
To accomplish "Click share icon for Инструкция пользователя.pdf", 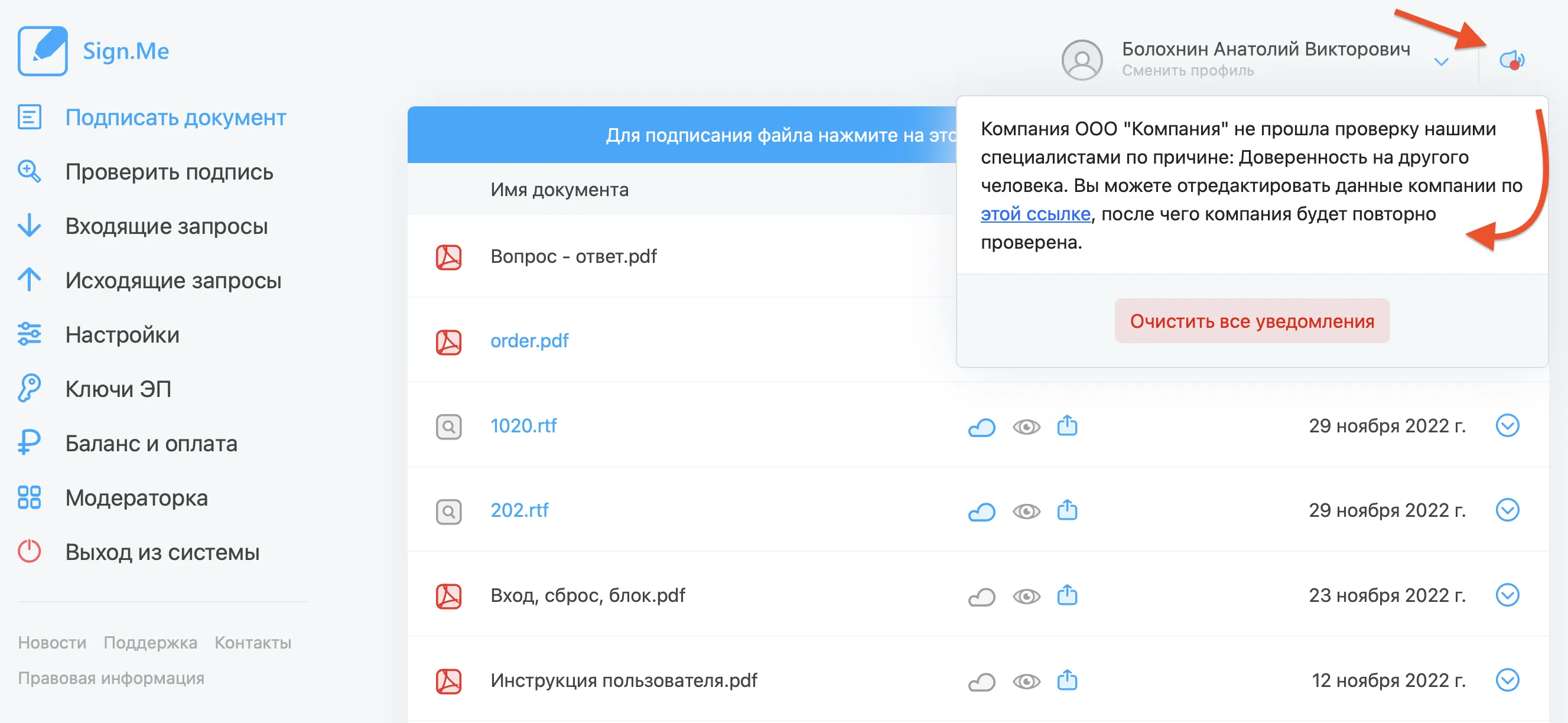I will (1067, 680).
